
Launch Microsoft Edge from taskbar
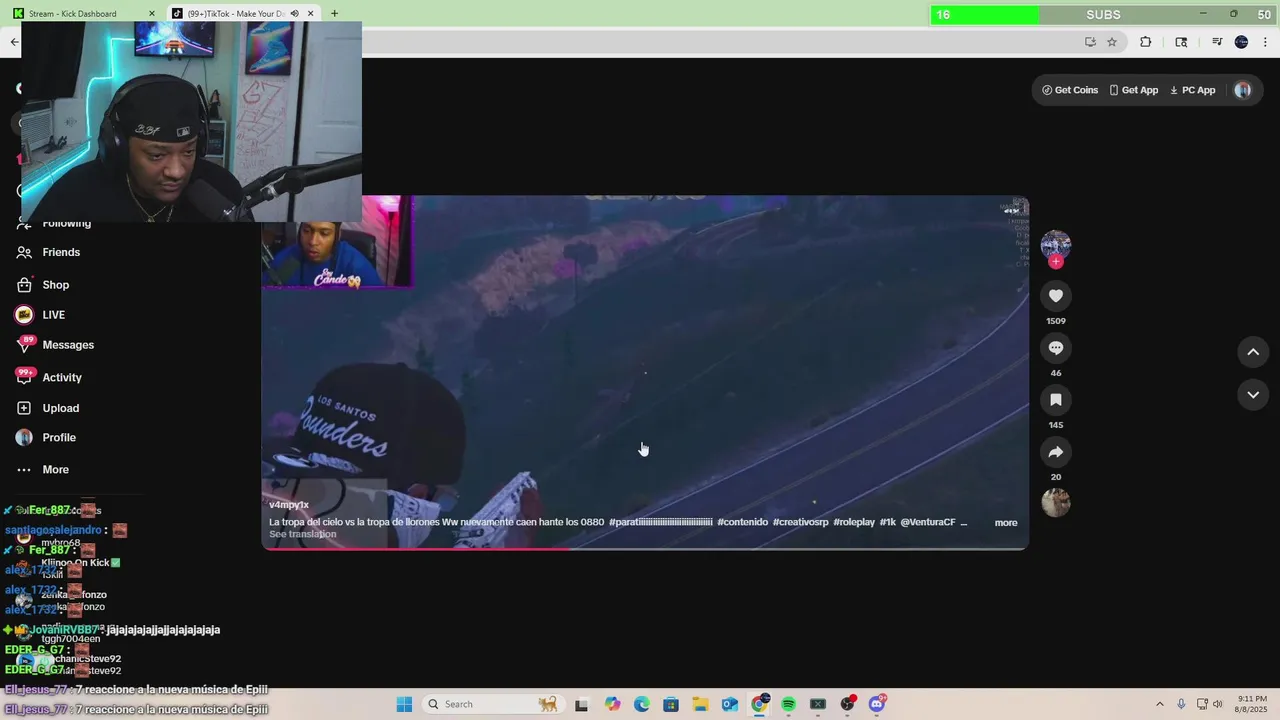tap(642, 704)
